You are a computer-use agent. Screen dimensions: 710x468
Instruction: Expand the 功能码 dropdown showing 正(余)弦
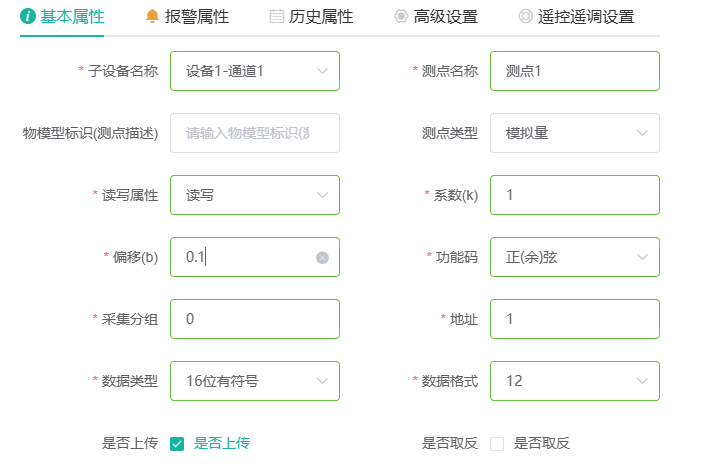[x=575, y=257]
